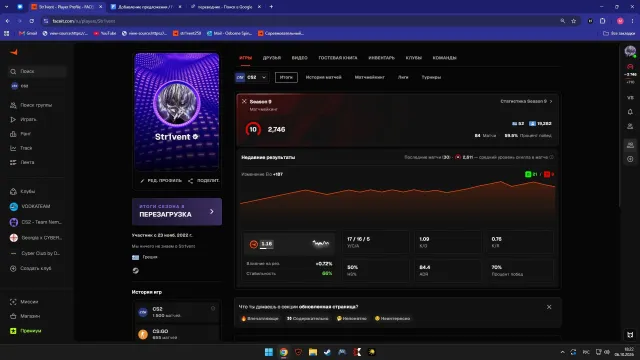Select the level 10 skill badge
This screenshot has width=640, height=360.
coord(253,129)
